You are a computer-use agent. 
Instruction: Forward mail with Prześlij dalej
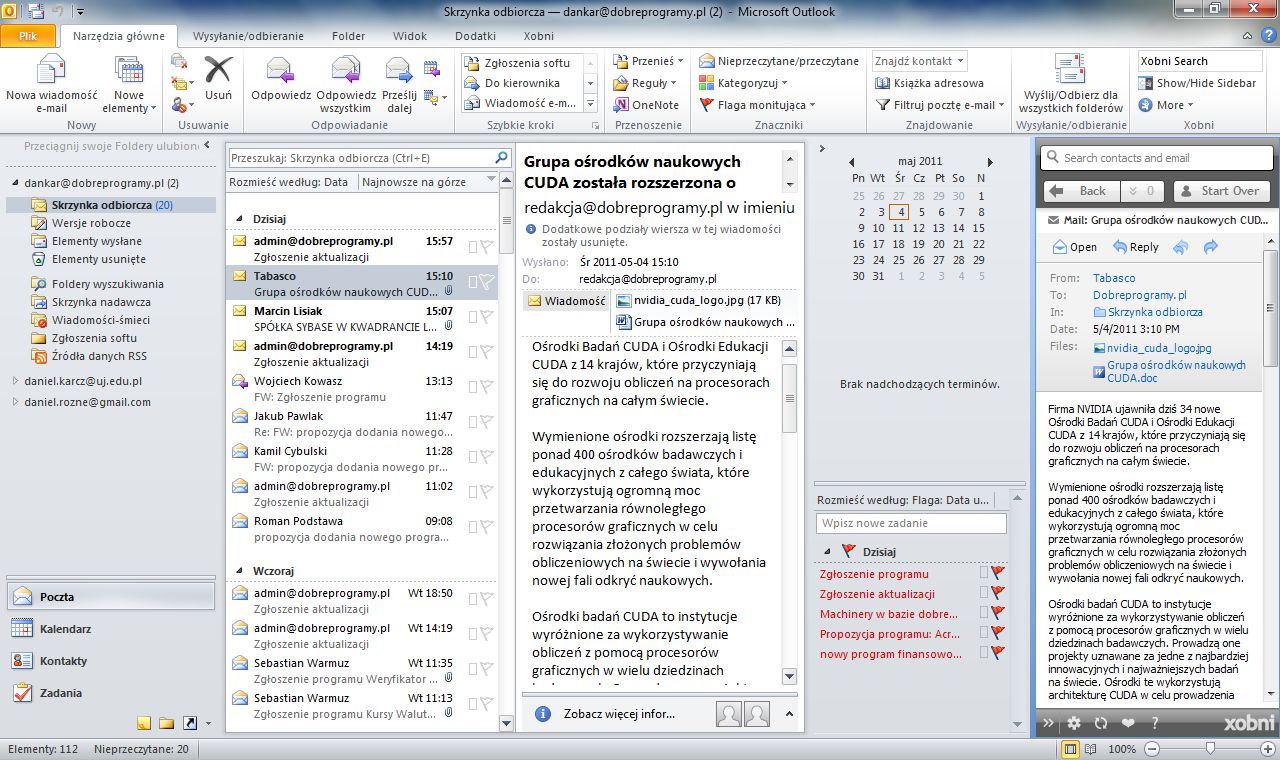399,85
